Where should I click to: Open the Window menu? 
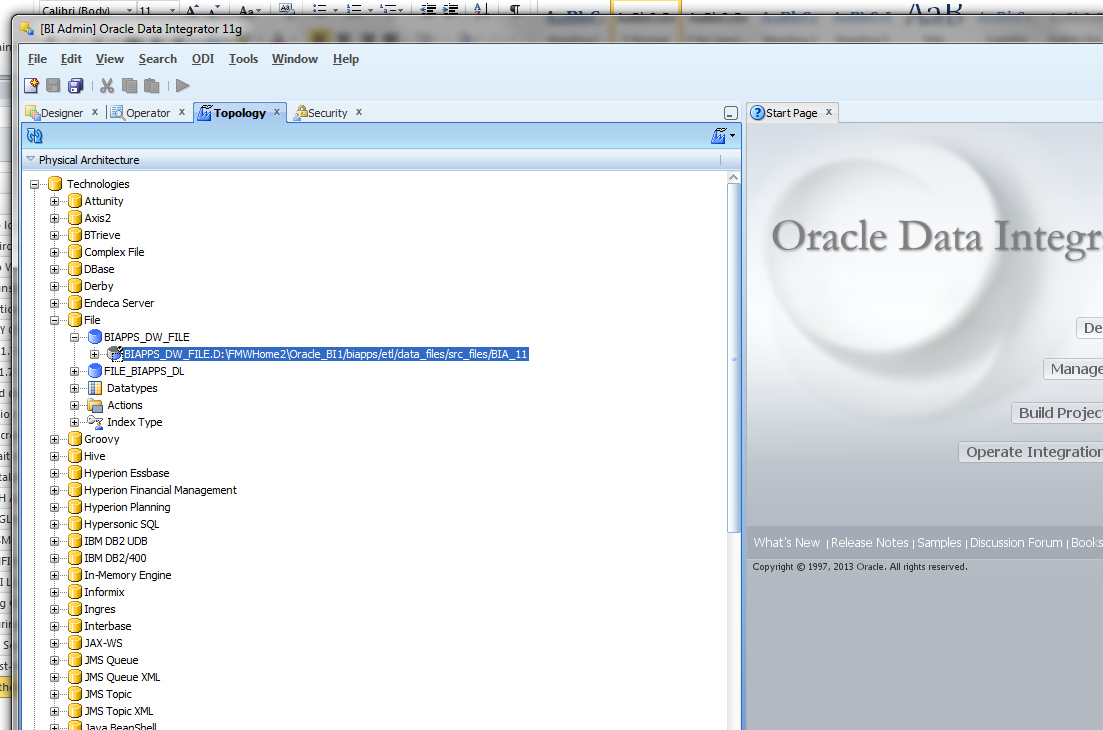point(295,59)
